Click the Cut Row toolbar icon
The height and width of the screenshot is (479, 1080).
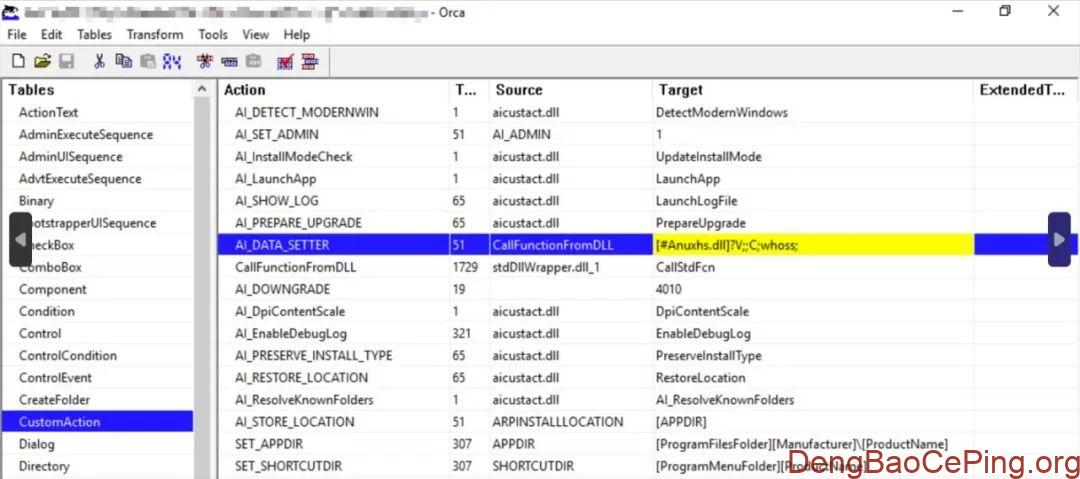pos(206,62)
